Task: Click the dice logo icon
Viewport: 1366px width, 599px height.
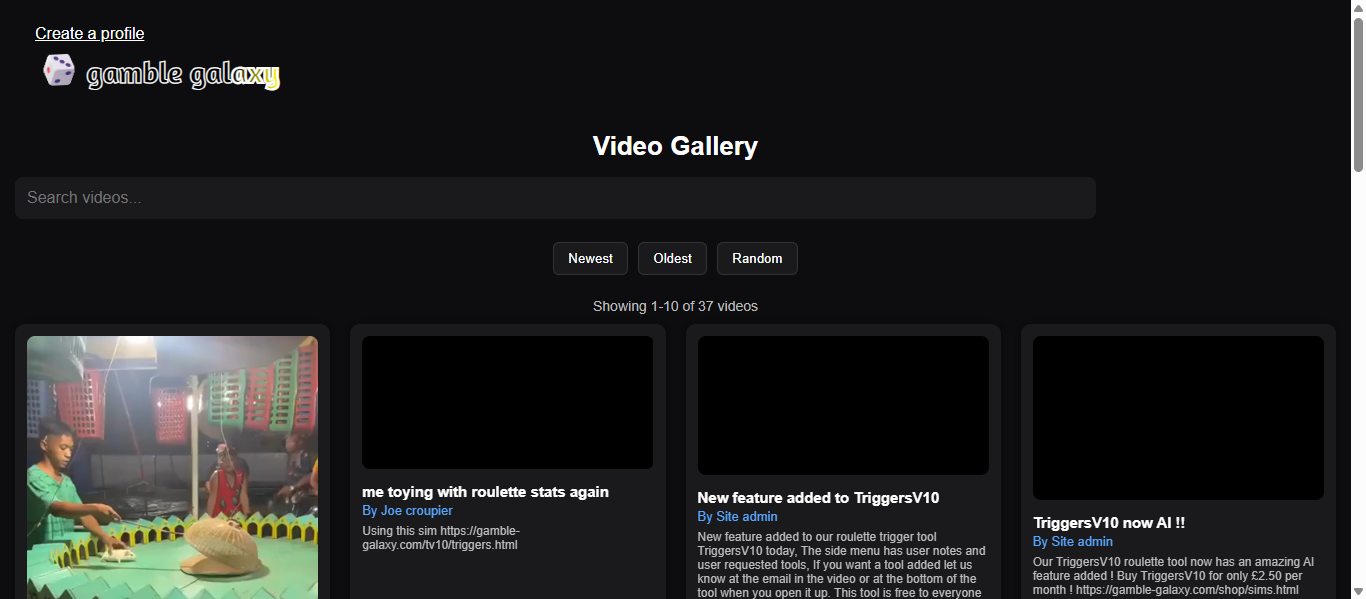Action: [59, 70]
